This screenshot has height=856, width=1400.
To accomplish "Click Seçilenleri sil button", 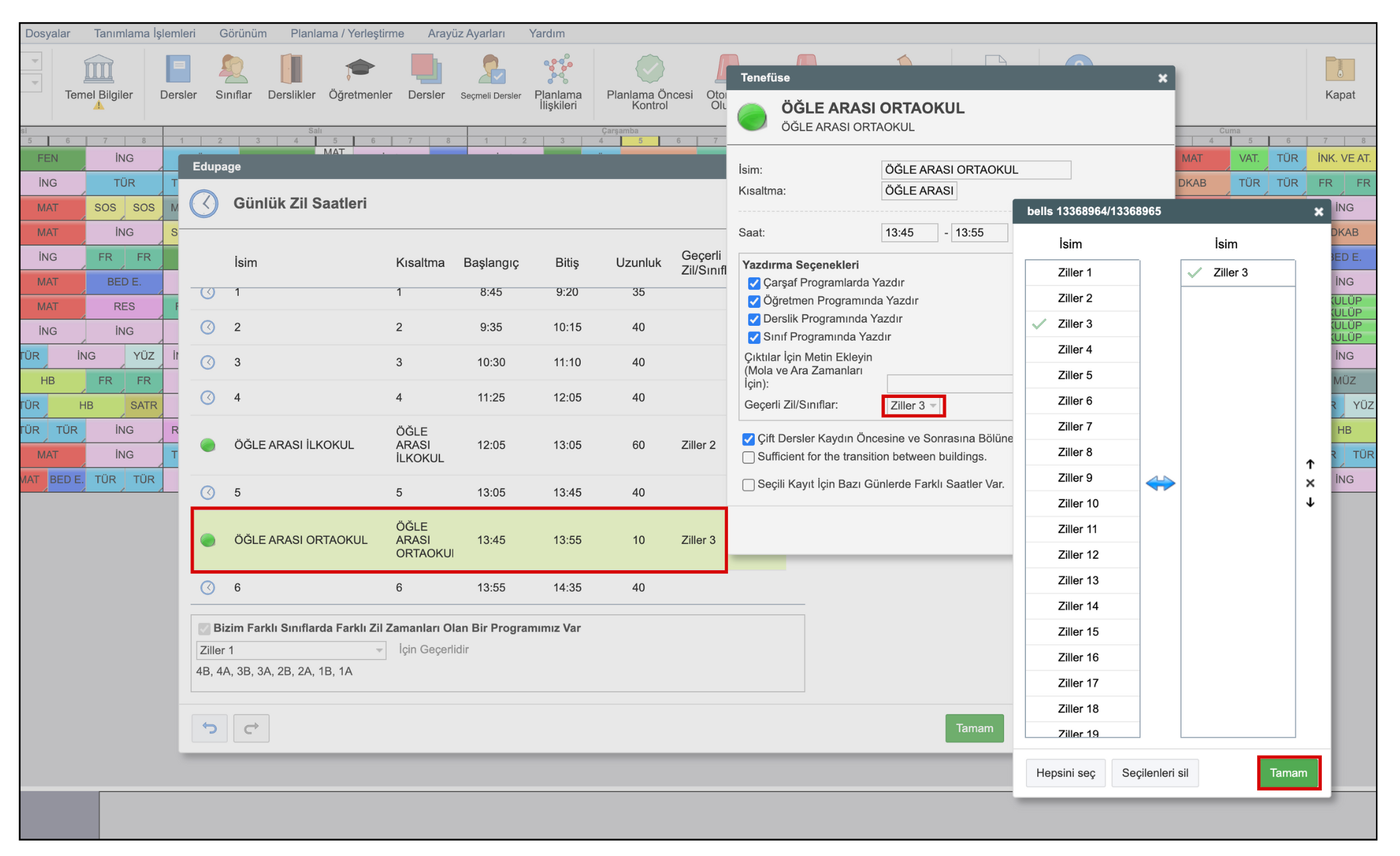I will [1154, 773].
